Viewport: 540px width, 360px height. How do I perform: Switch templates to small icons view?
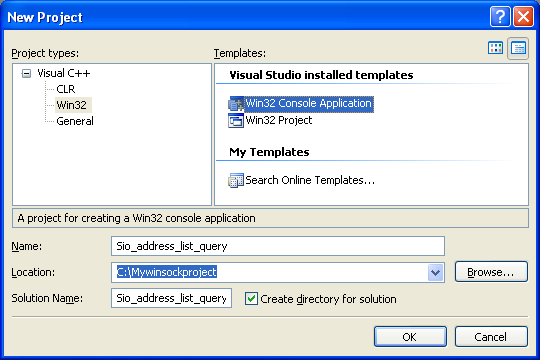click(x=518, y=48)
